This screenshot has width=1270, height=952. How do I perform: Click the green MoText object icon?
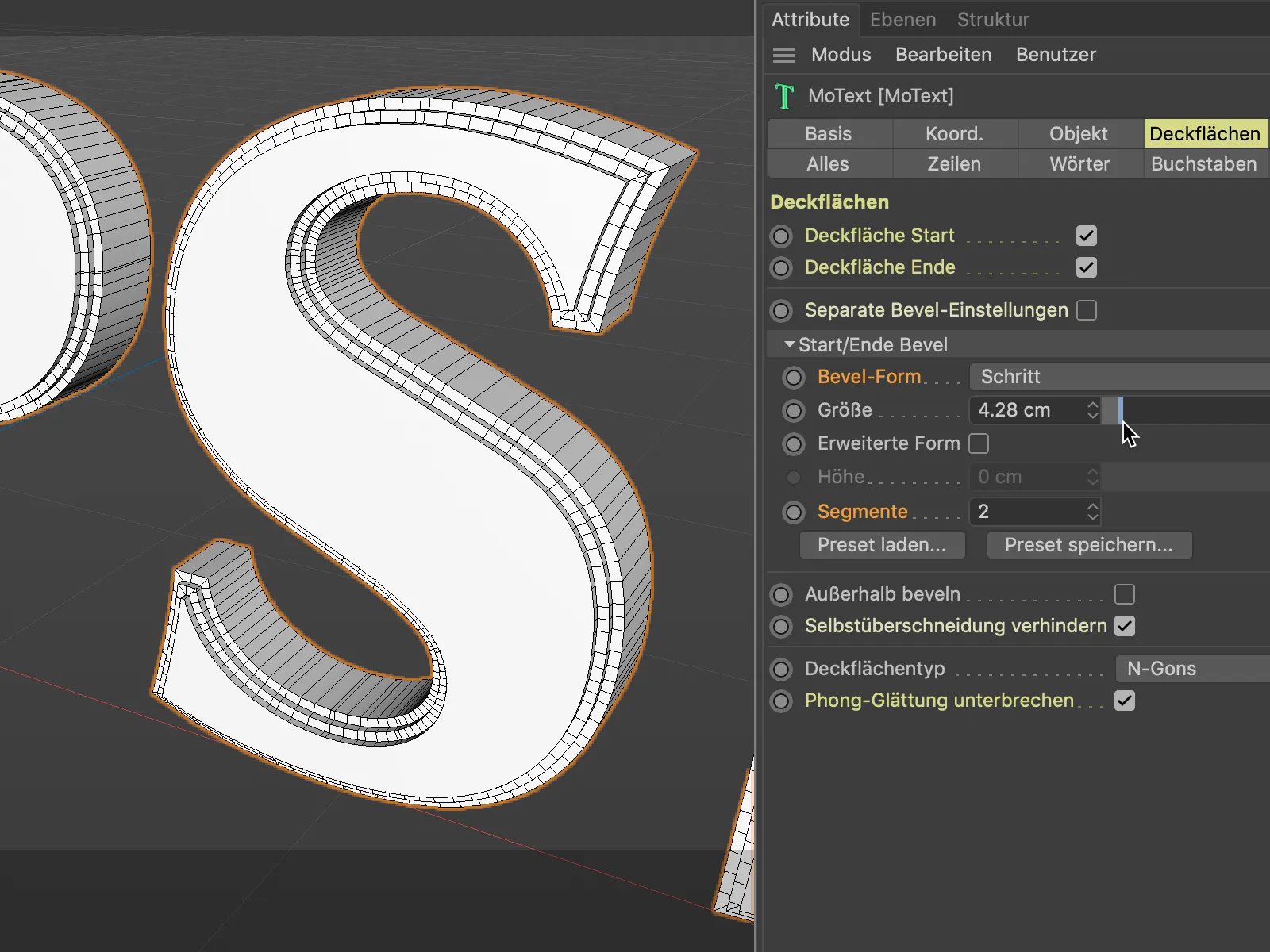click(x=784, y=96)
